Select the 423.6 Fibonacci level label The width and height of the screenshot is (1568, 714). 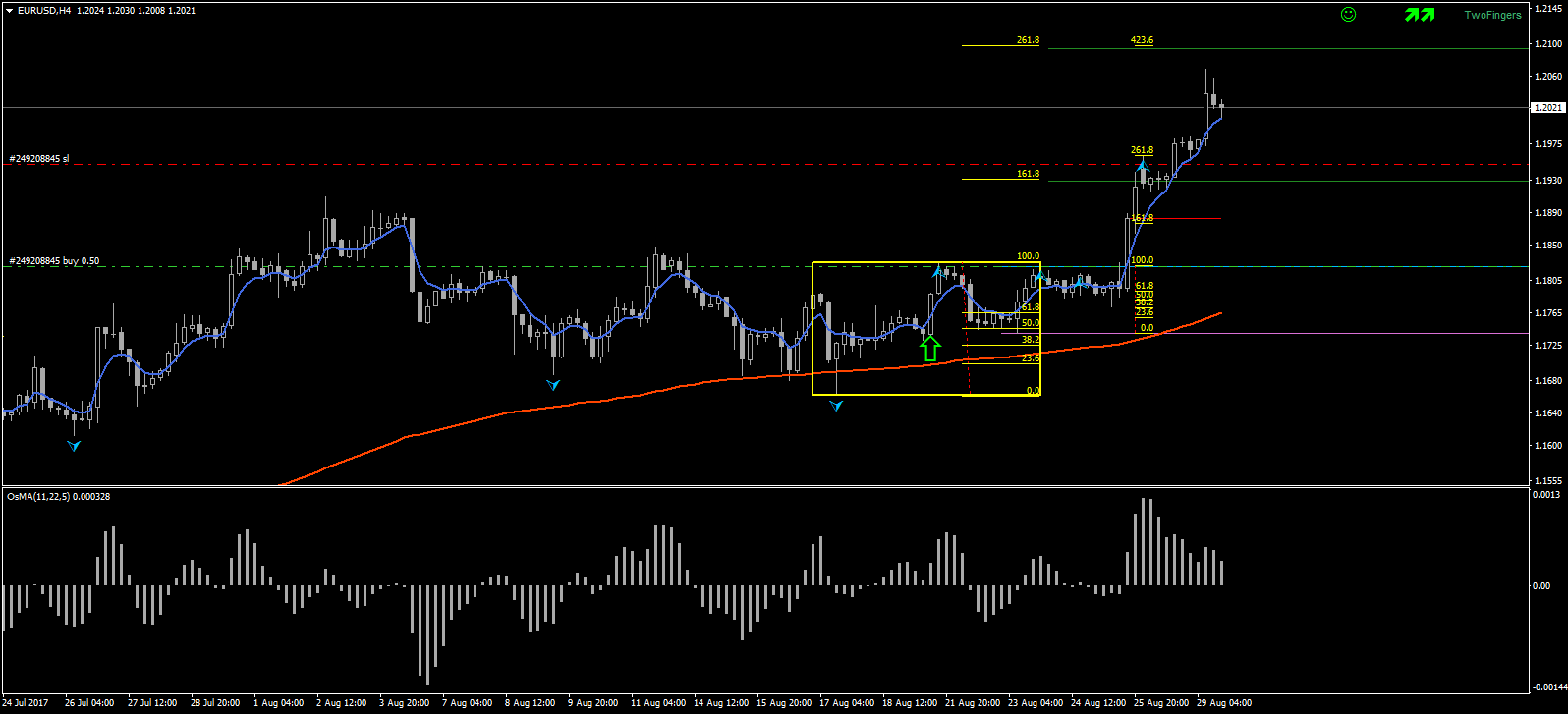[1142, 40]
